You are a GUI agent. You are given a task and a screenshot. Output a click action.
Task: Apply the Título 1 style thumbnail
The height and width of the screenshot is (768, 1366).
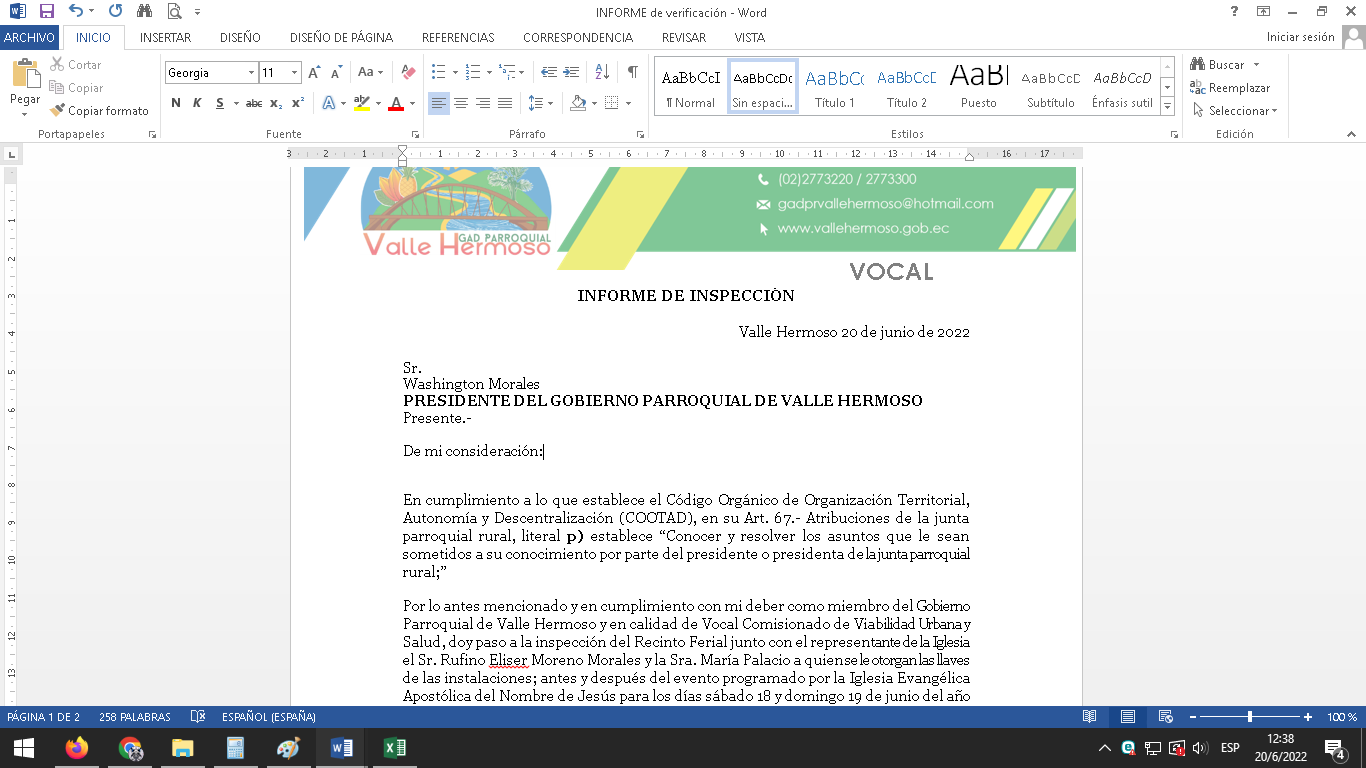tap(834, 86)
